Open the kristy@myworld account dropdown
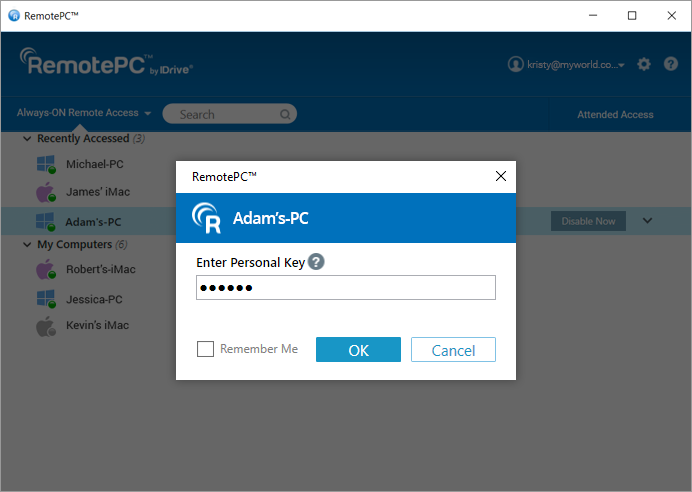The width and height of the screenshot is (692, 492). [568, 65]
